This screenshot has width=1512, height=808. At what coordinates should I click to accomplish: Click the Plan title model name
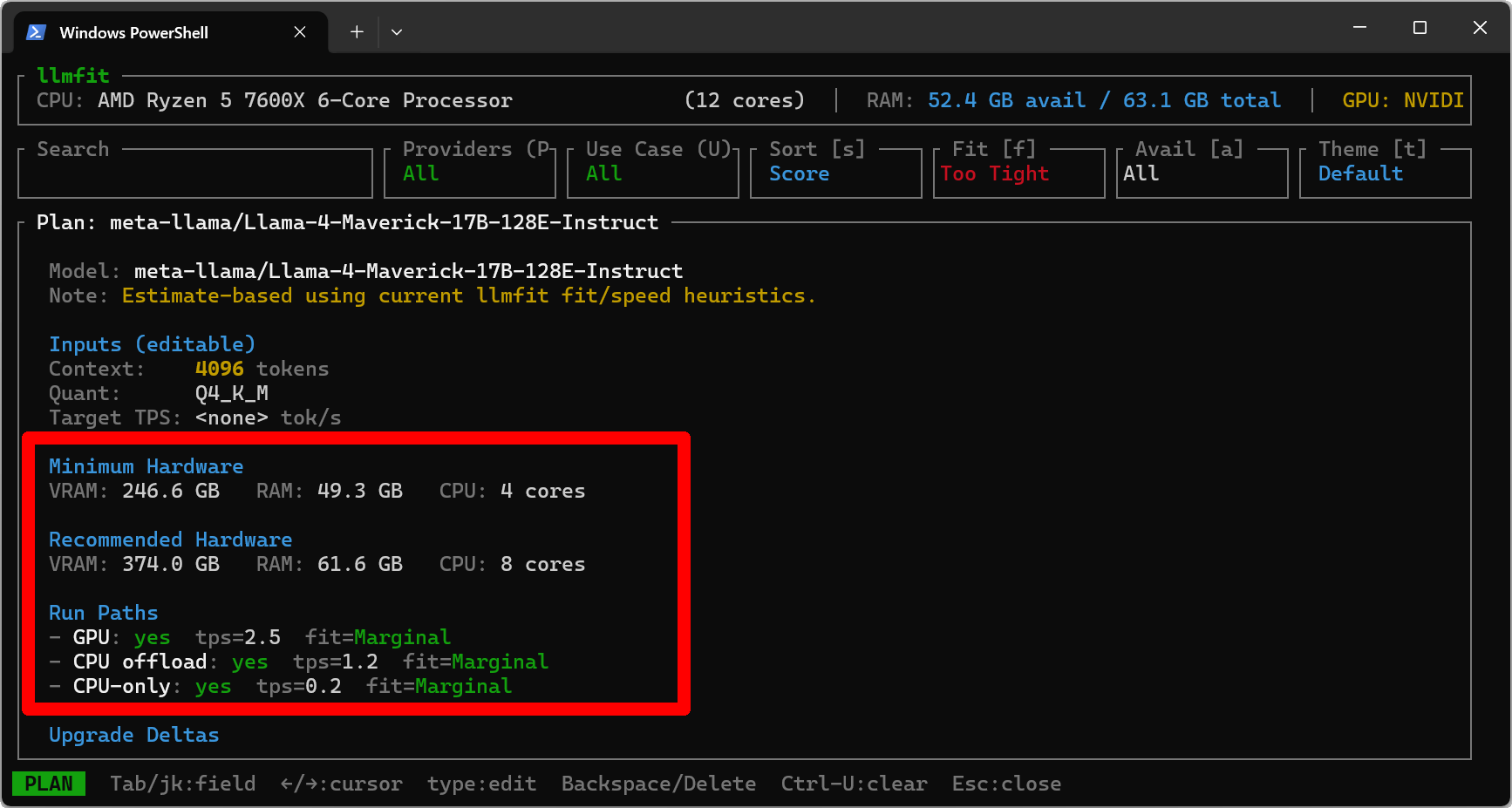click(x=385, y=222)
